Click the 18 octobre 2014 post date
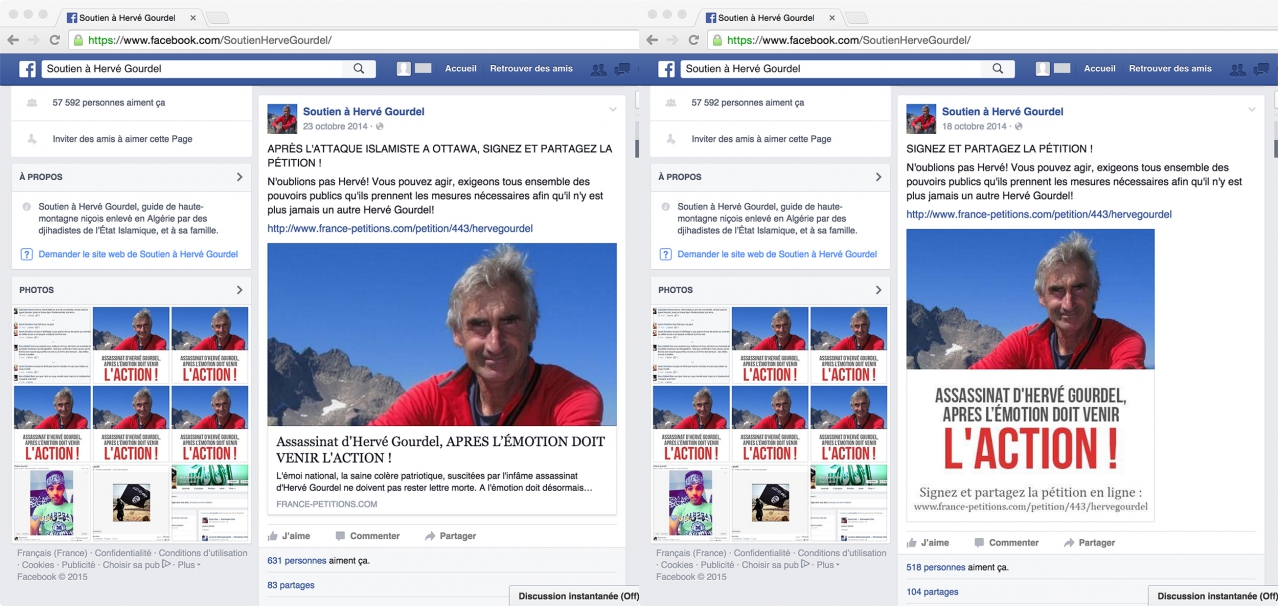 click(975, 127)
